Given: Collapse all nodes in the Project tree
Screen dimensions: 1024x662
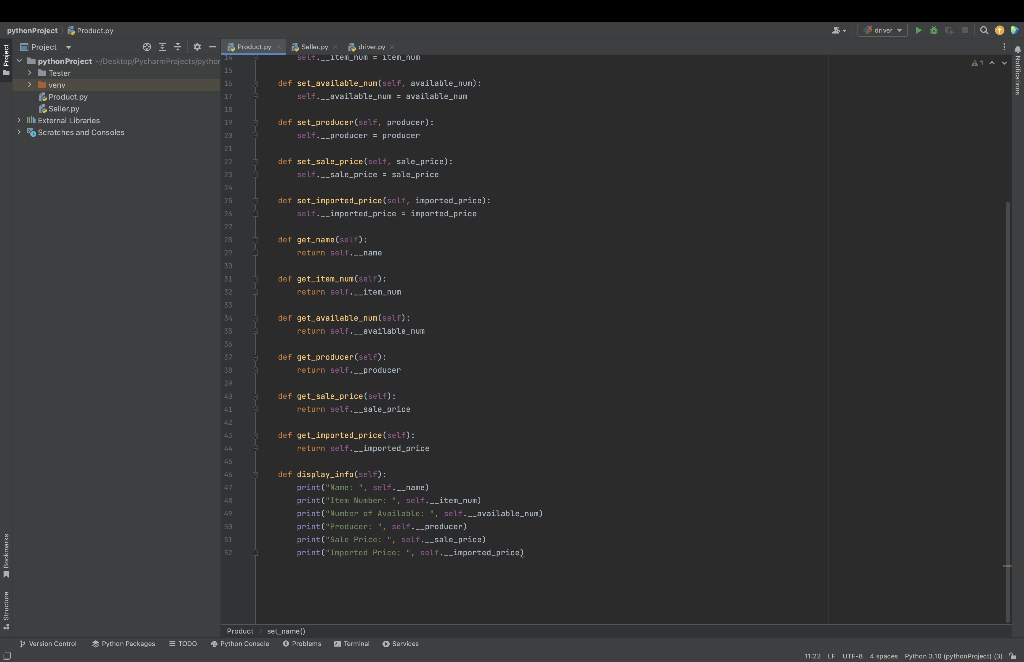Looking at the screenshot, I should [178, 46].
